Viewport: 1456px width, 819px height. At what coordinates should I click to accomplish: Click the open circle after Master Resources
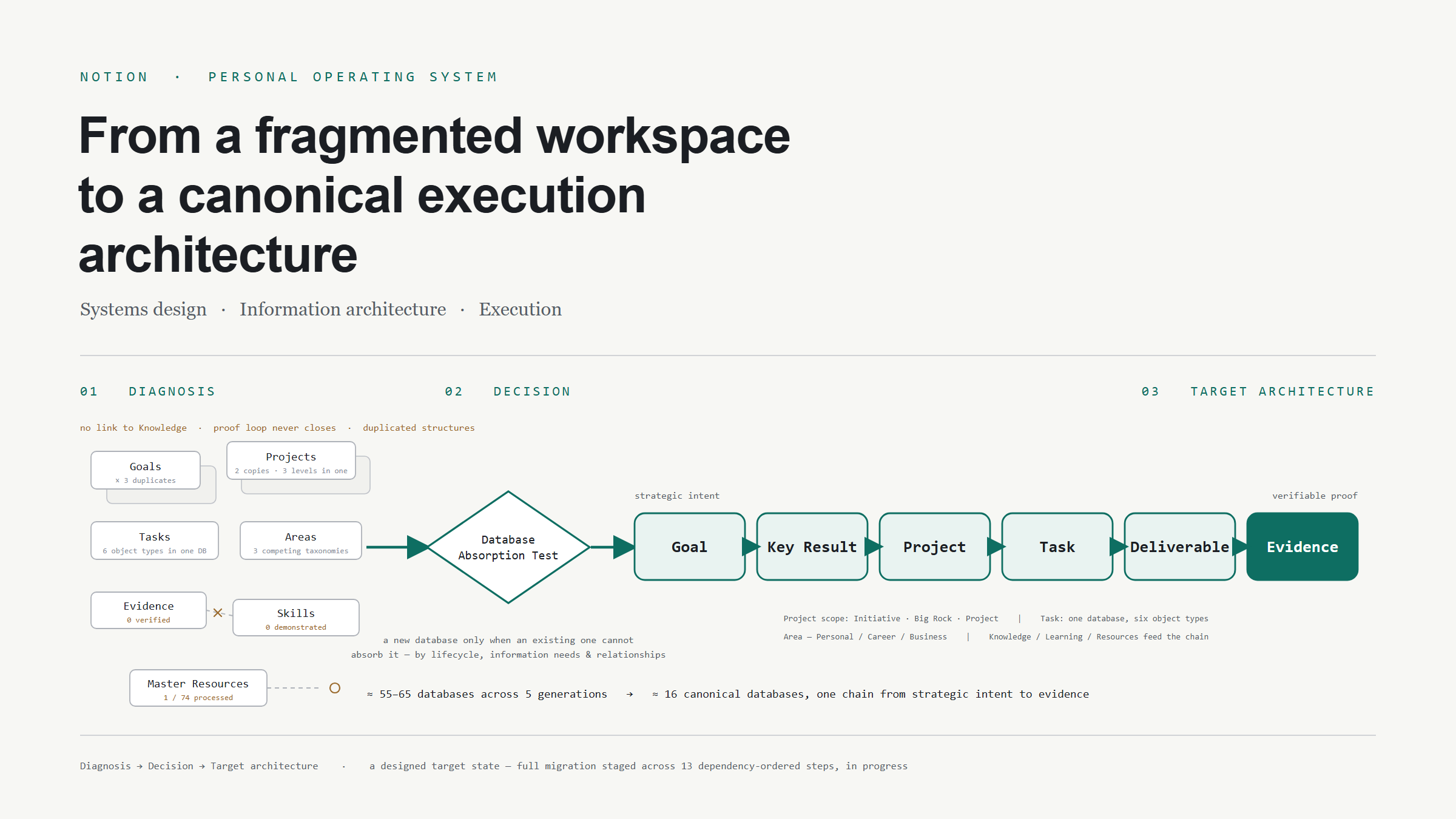(x=335, y=688)
